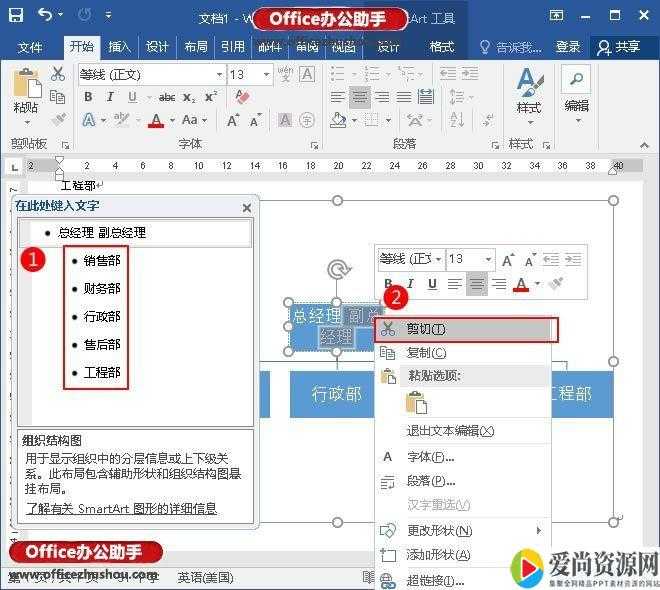Click the rotate handle above selected shape

340,270
